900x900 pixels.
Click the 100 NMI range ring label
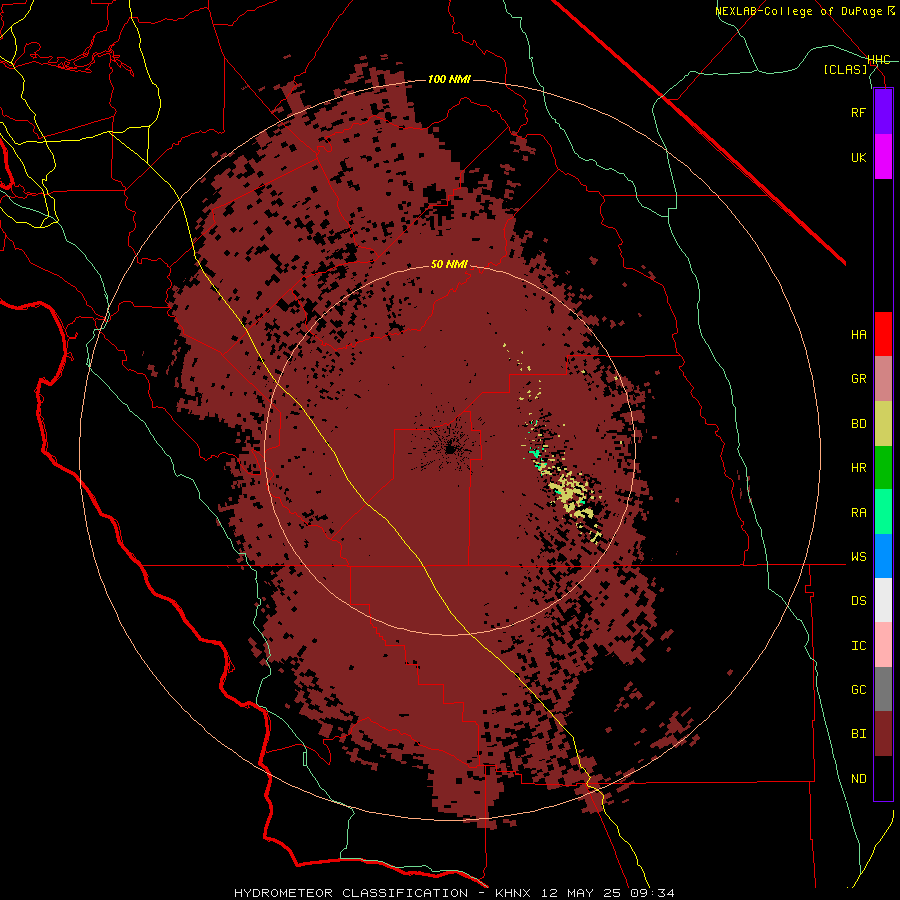[449, 79]
